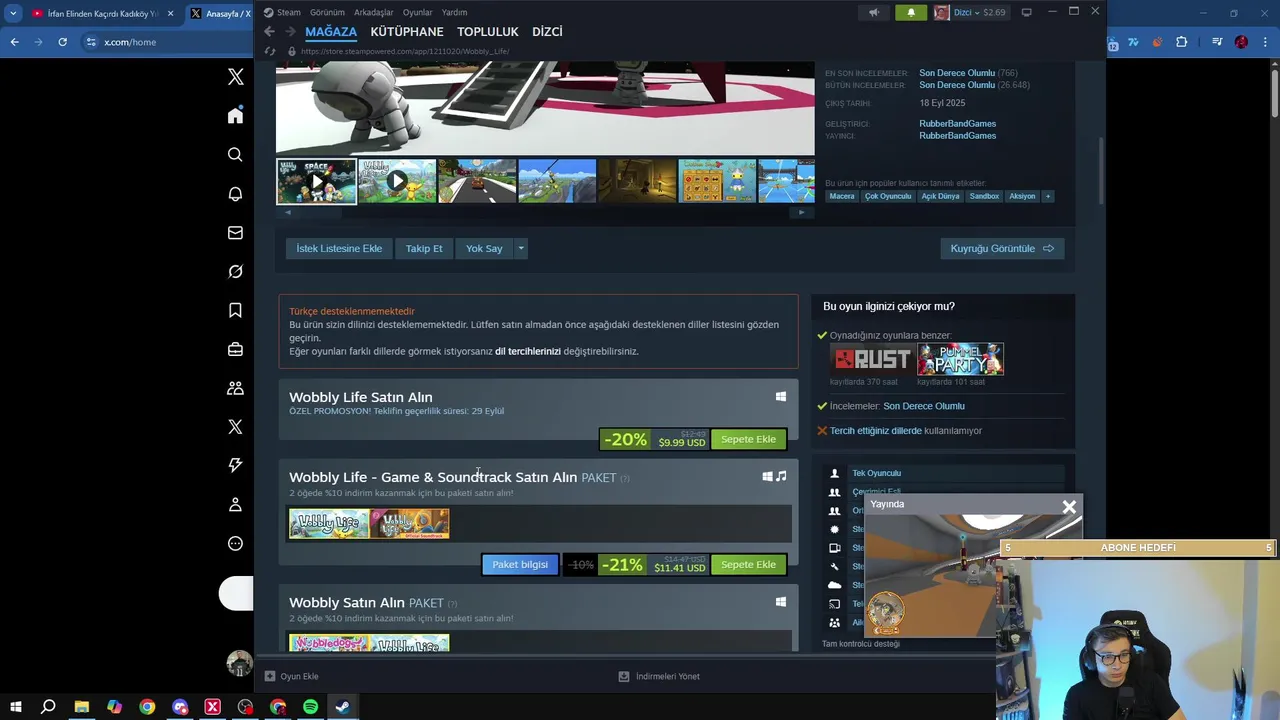Viewport: 1280px width, 720px height.
Task: Open the green Steam notifications bell
Action: 911,12
